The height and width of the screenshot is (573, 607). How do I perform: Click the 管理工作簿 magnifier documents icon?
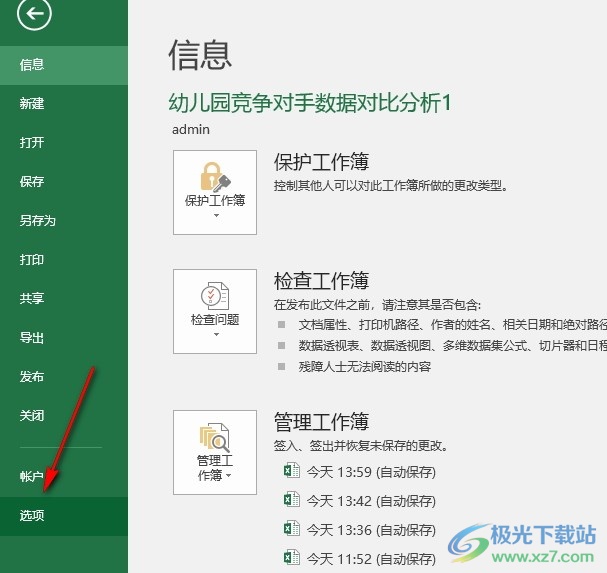215,437
